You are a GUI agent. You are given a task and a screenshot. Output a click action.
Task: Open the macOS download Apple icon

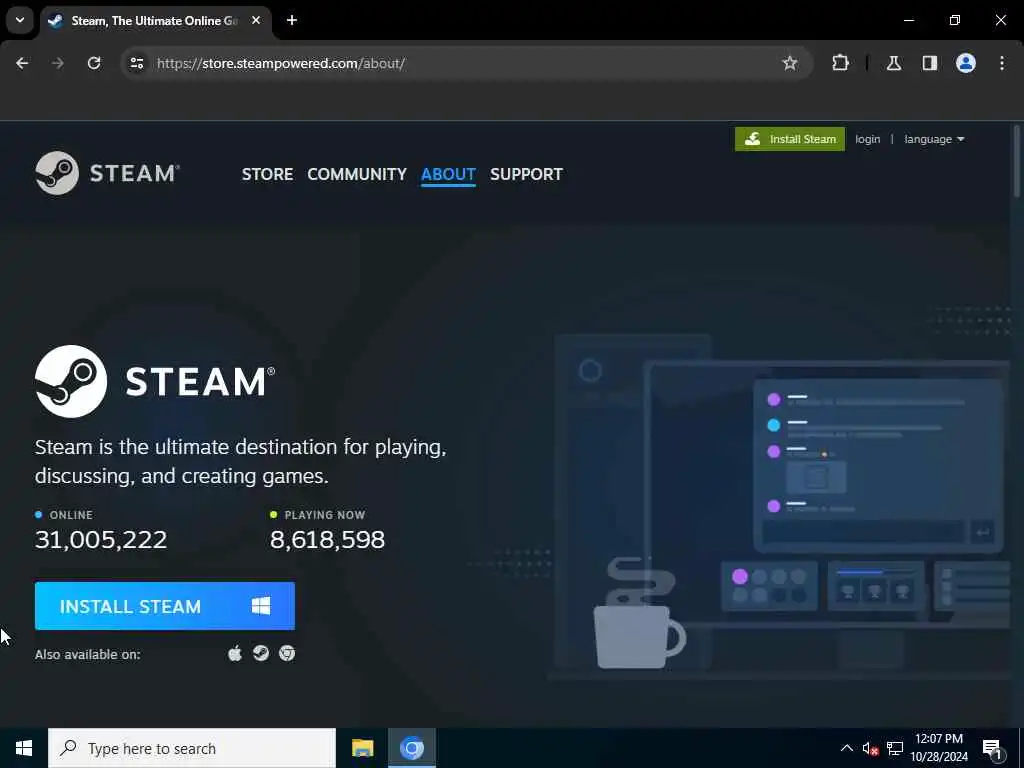[235, 653]
